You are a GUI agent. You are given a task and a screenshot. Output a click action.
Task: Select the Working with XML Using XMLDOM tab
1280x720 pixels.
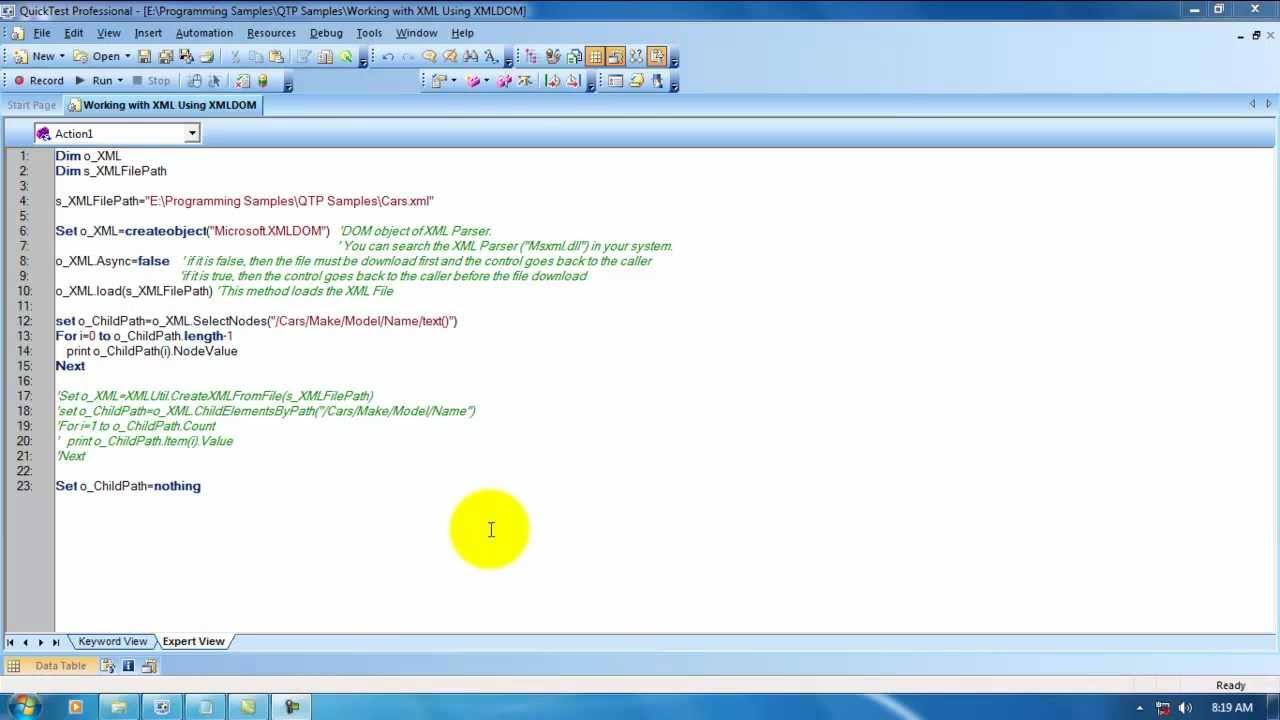pyautogui.click(x=162, y=105)
